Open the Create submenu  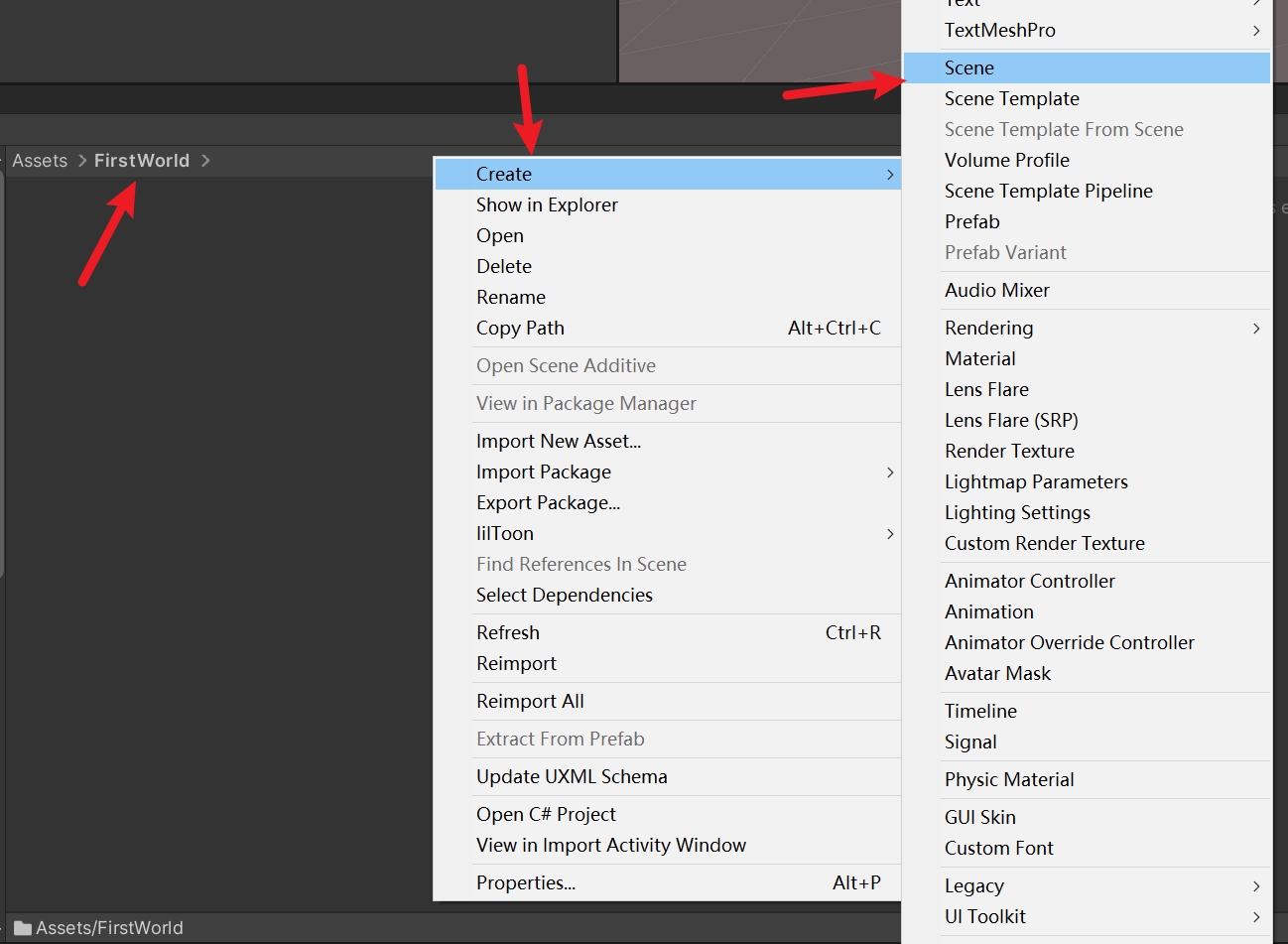point(668,174)
